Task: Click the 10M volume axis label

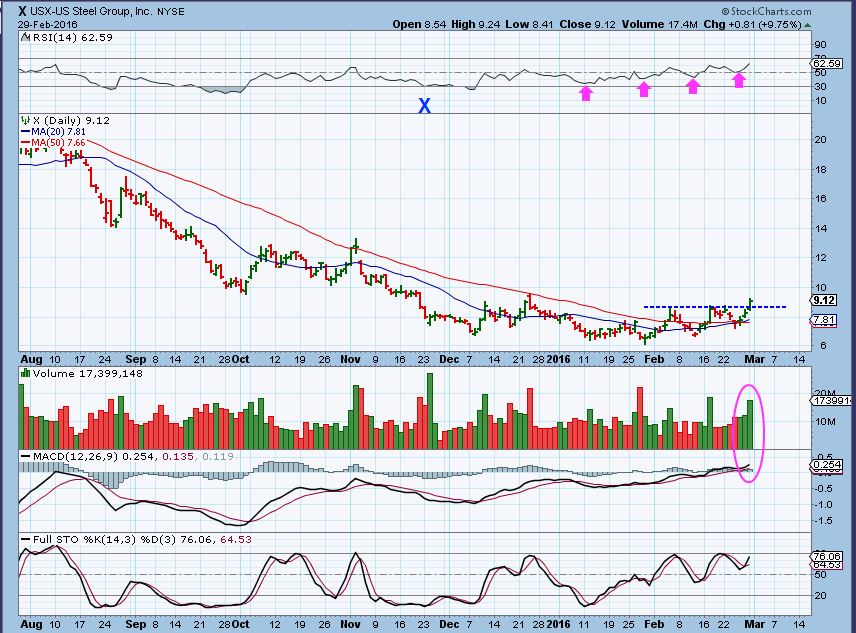Action: point(824,421)
